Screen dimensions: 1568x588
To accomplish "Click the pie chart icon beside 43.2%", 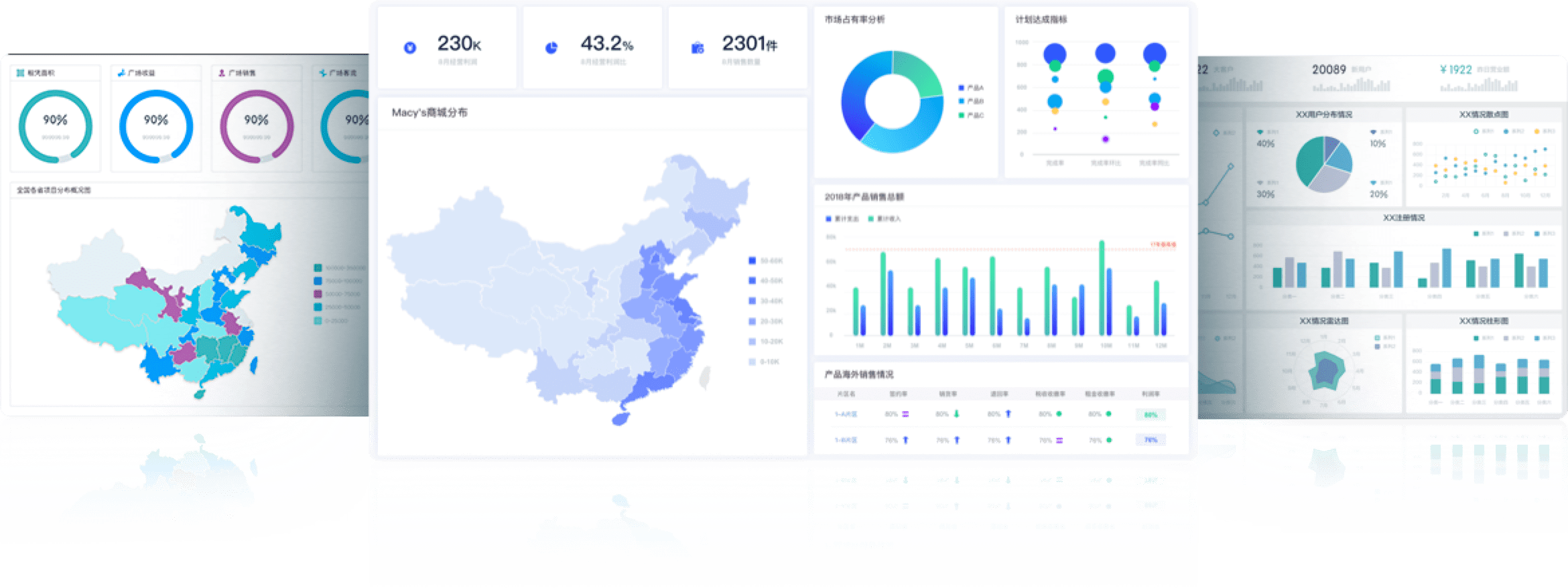I will (x=551, y=48).
